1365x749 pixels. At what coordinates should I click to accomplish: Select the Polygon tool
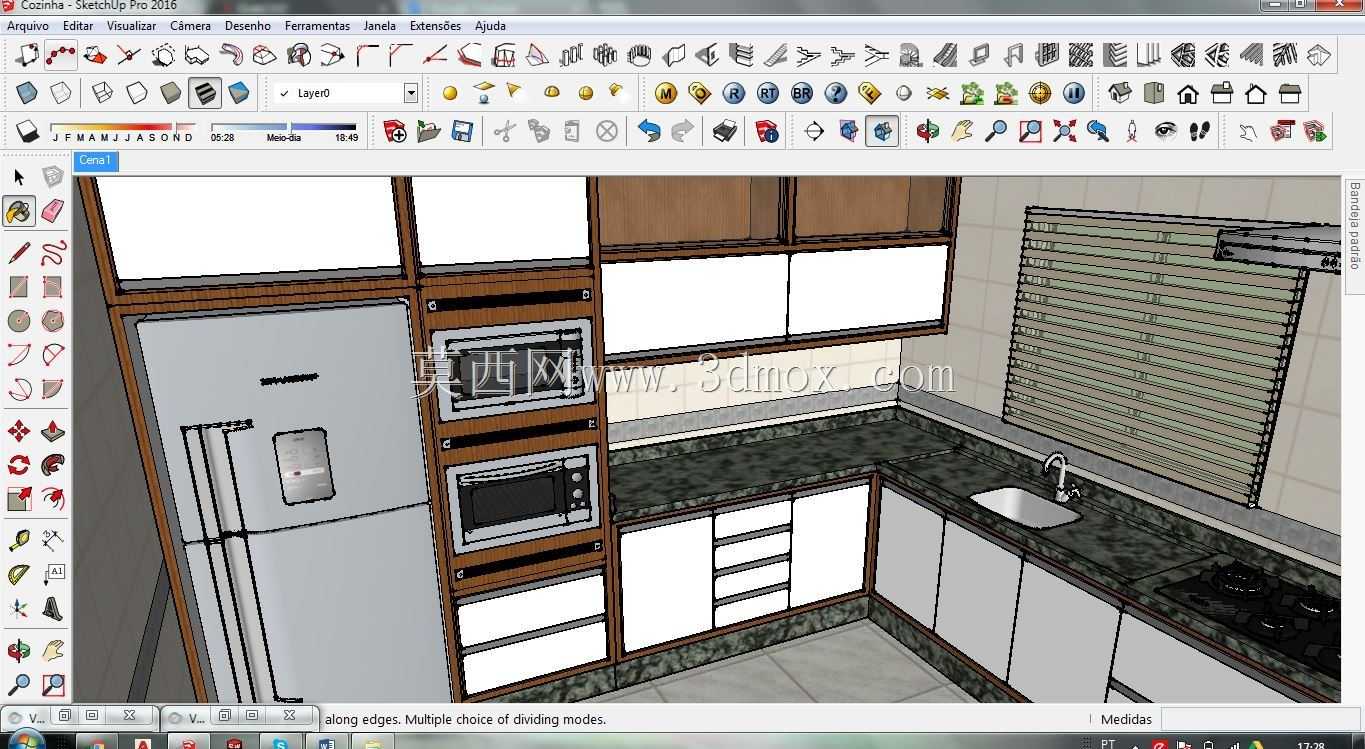coord(53,321)
